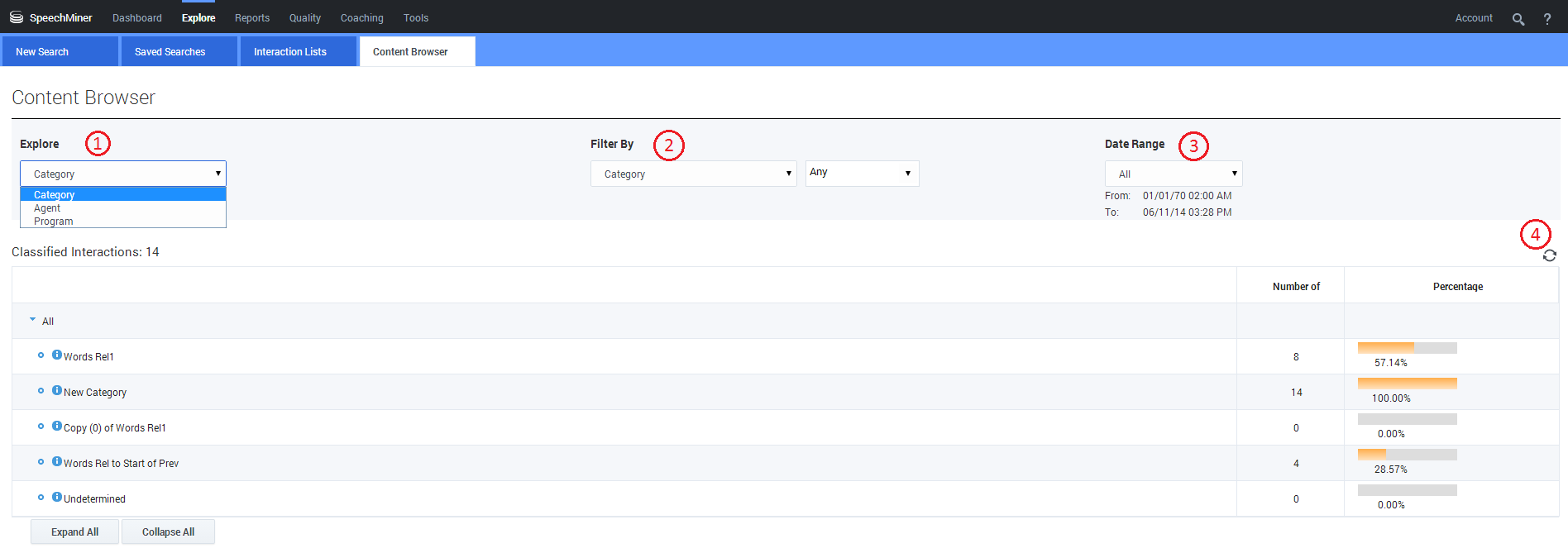Click info icon beside New Category
1568x553 pixels.
coord(57,391)
